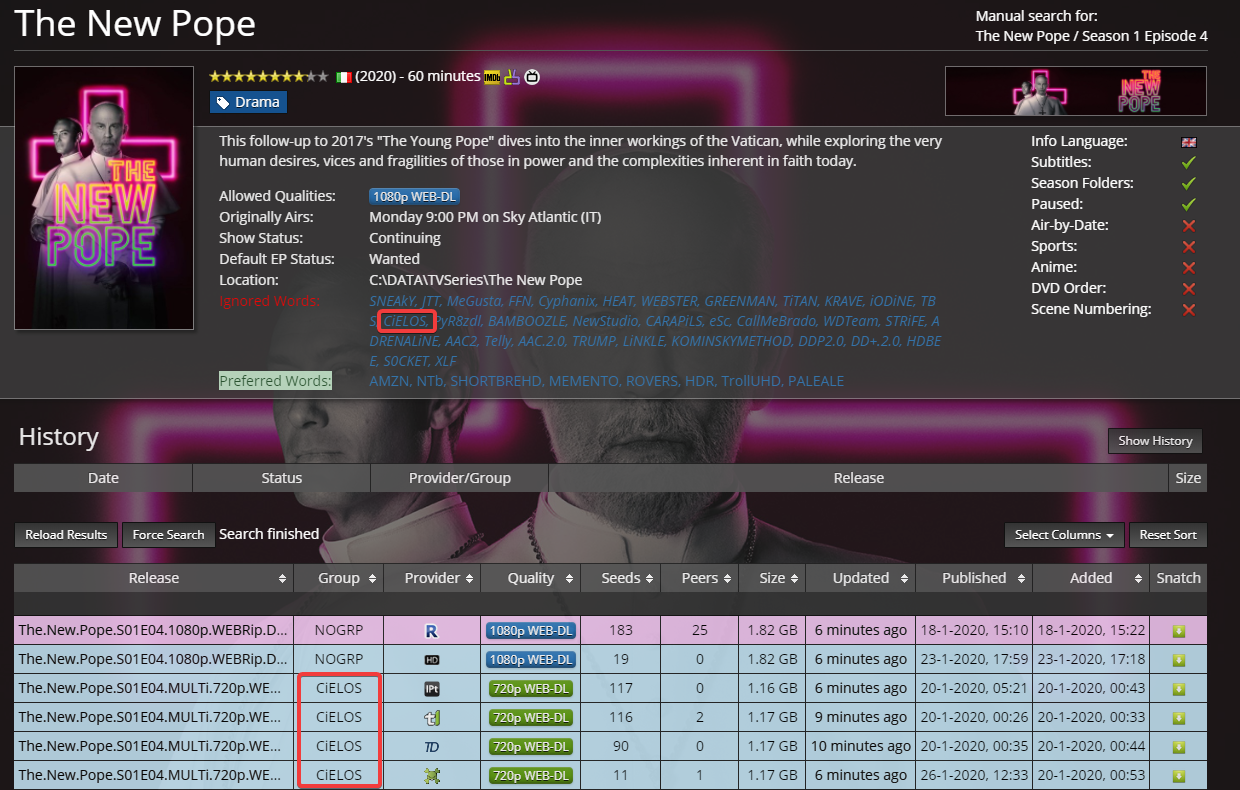Sort results by the Peers column
The height and width of the screenshot is (790, 1240).
tap(699, 578)
